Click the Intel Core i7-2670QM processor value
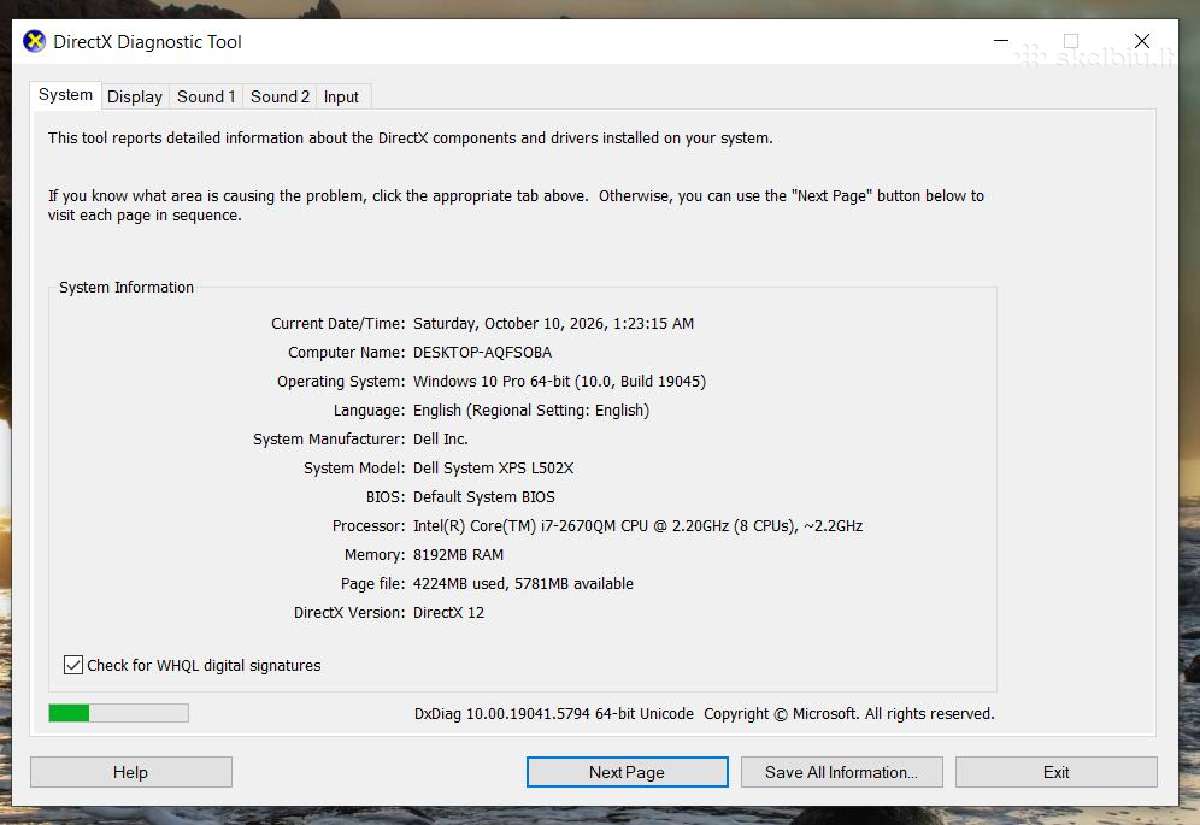 click(638, 526)
